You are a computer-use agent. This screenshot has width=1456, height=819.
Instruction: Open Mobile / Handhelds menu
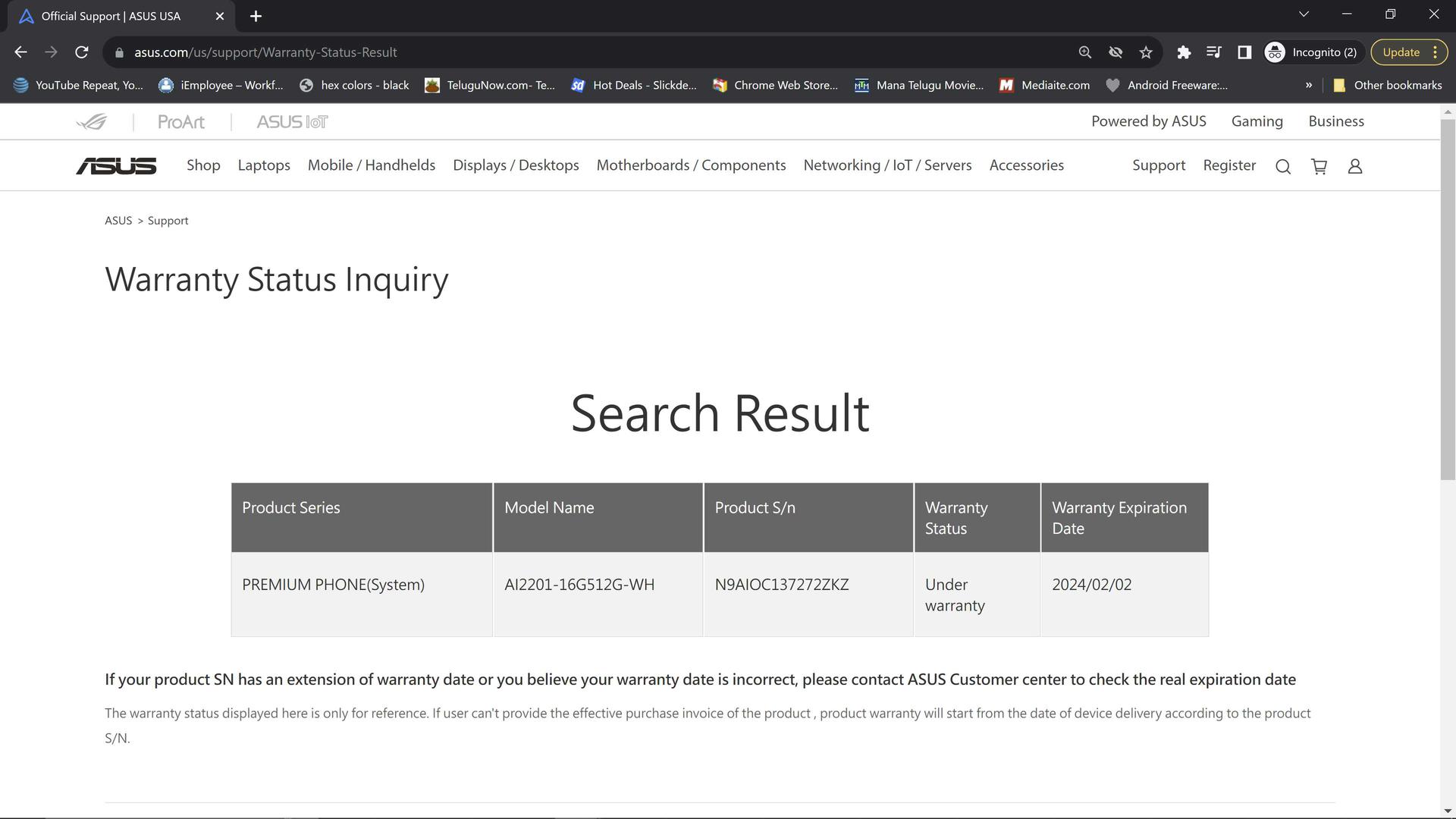pyautogui.click(x=372, y=165)
